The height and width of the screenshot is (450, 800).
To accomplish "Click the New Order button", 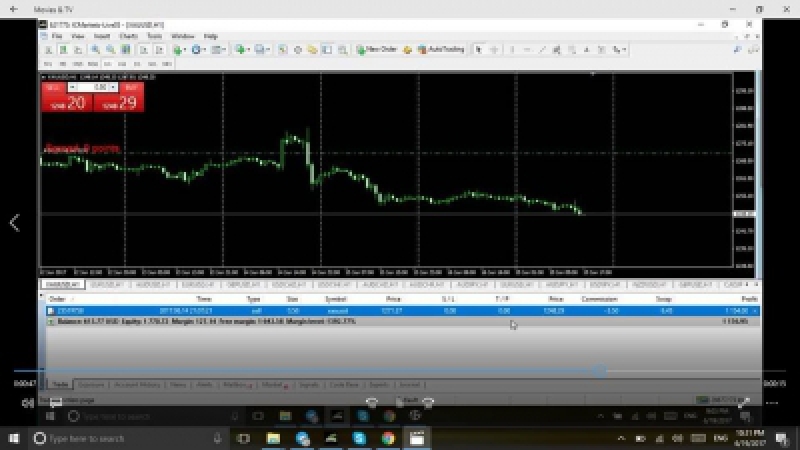I will pyautogui.click(x=377, y=50).
